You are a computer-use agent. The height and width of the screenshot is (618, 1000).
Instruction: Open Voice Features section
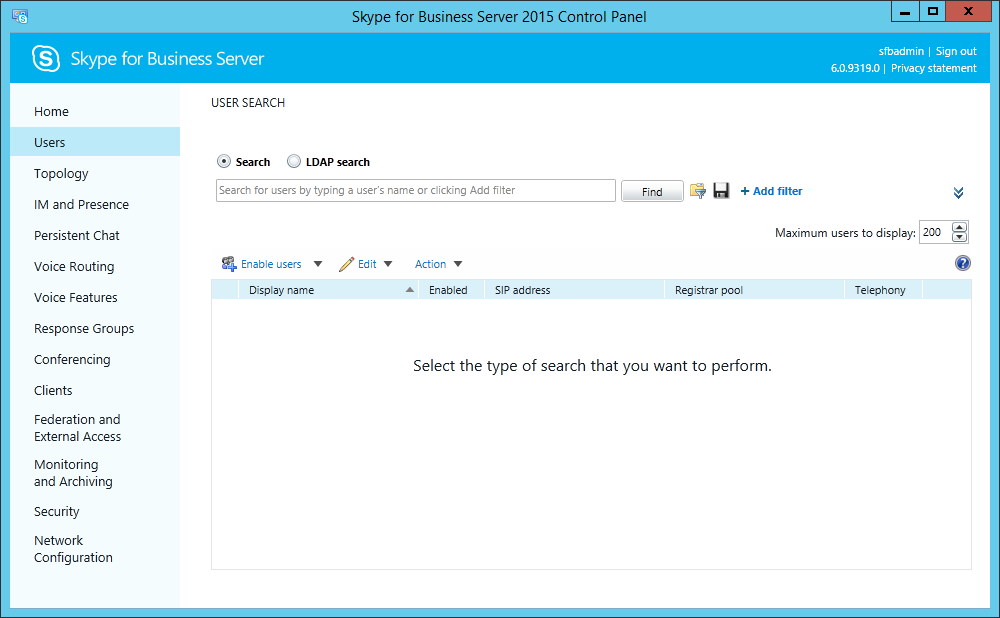pyautogui.click(x=75, y=298)
